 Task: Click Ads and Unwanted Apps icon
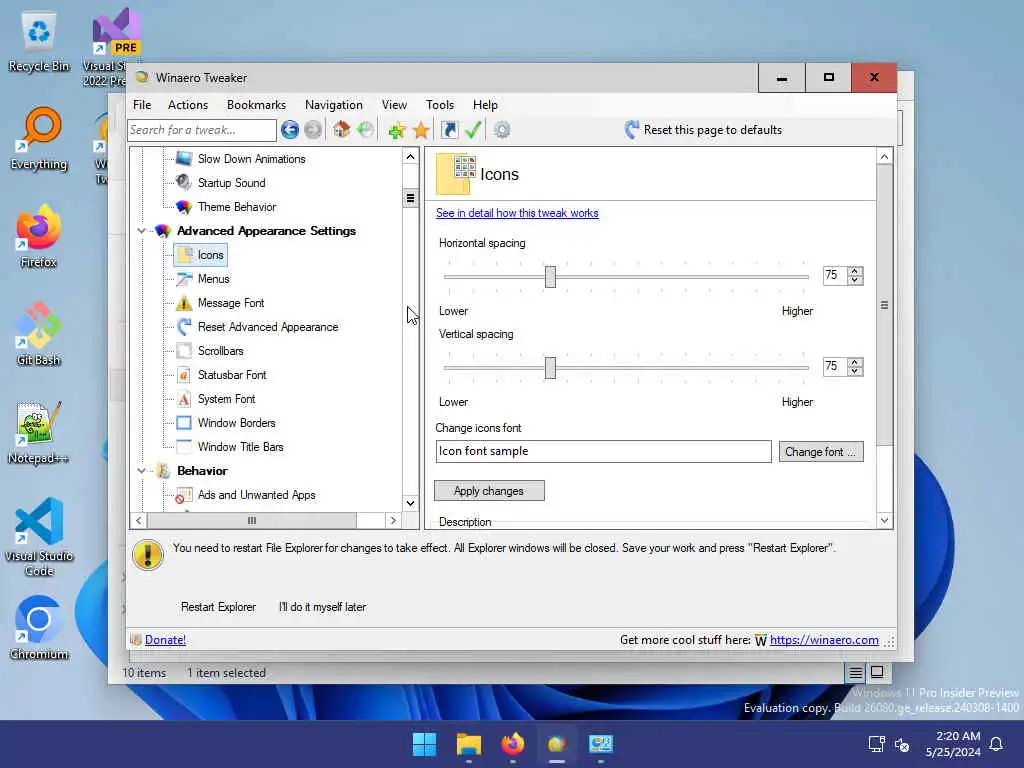184,496
